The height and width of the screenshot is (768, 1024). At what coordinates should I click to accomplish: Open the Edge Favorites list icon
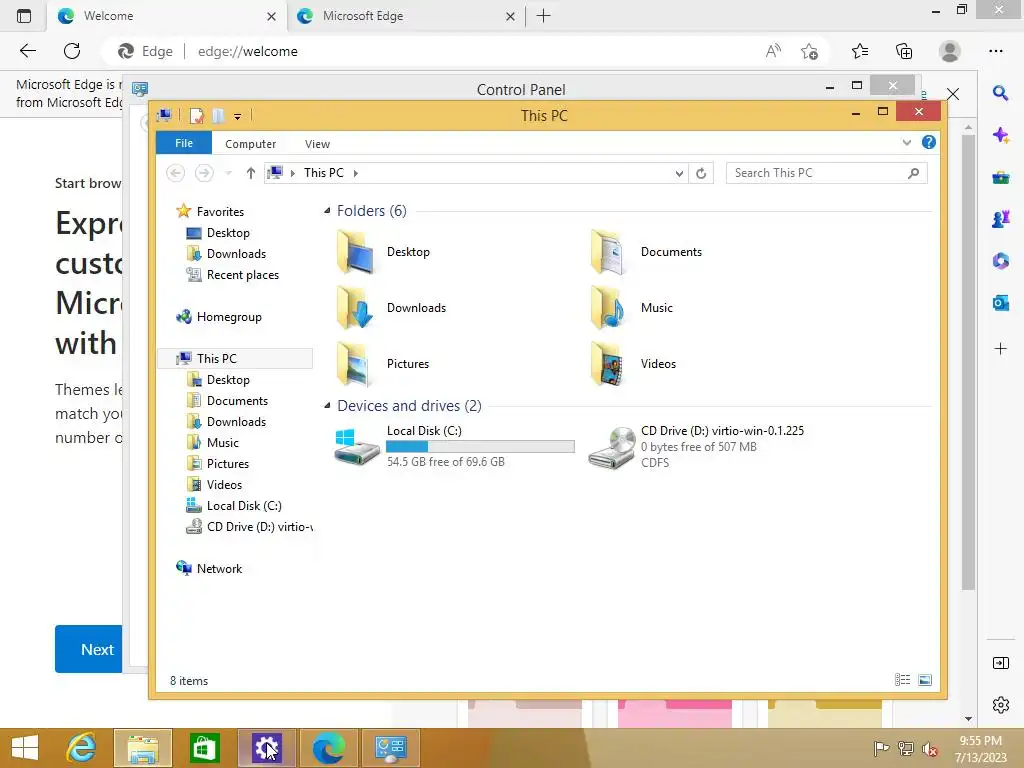(860, 51)
